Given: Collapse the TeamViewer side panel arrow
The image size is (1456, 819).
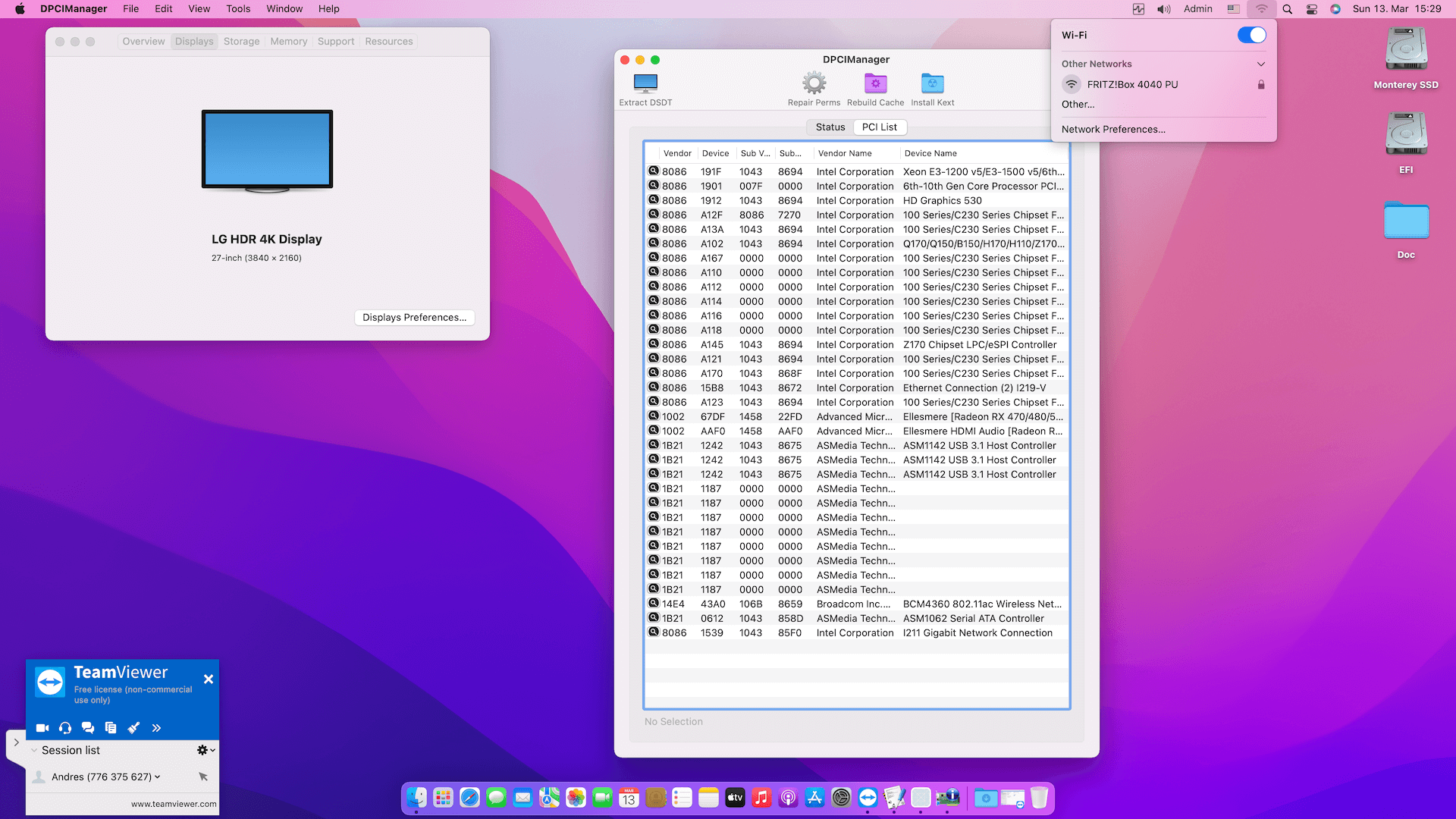Looking at the screenshot, I should coord(16,742).
